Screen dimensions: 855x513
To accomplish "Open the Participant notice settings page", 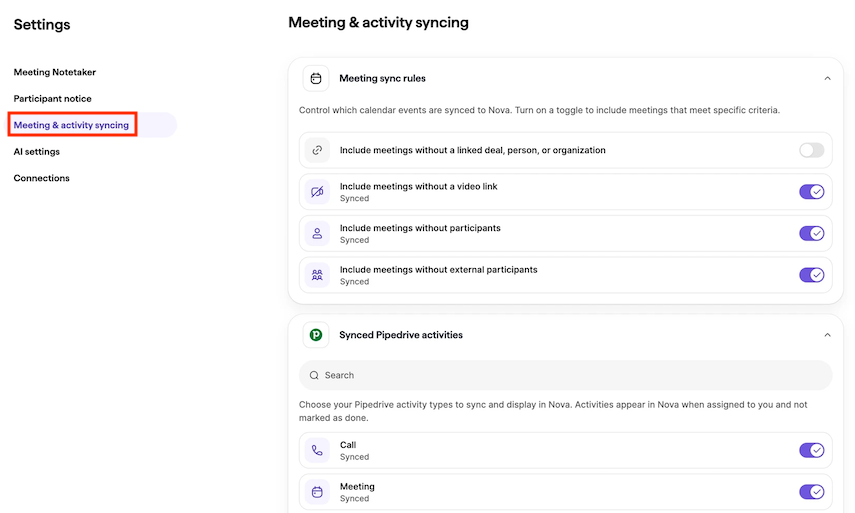I will (x=52, y=99).
